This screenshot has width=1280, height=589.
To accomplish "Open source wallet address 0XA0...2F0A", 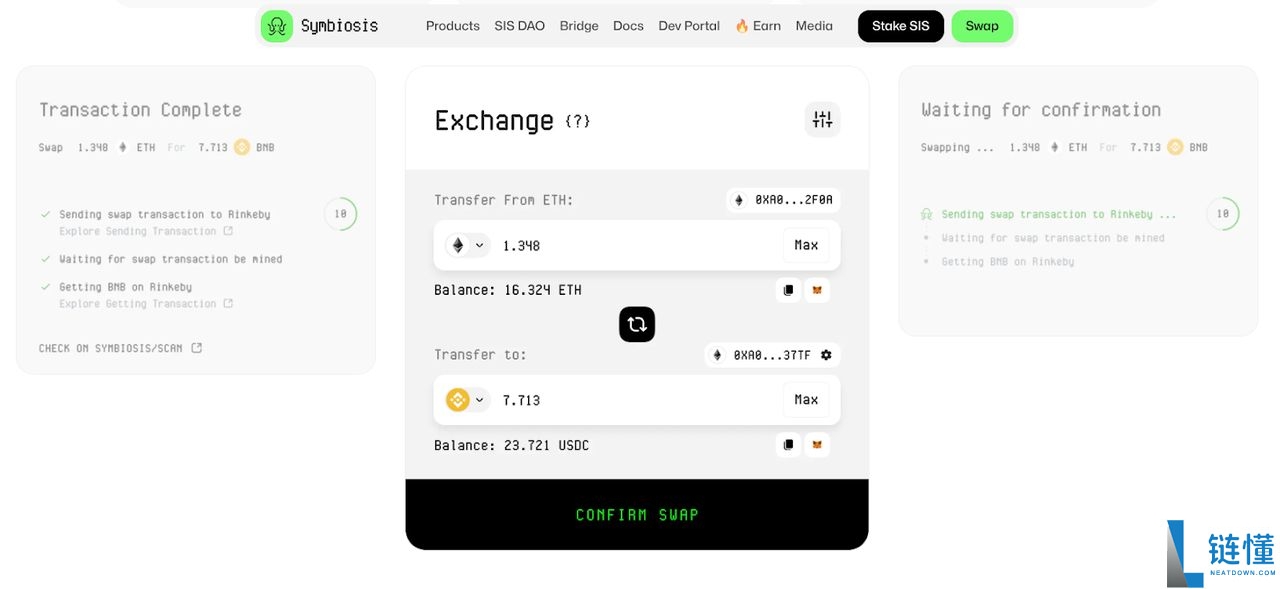I will [784, 200].
